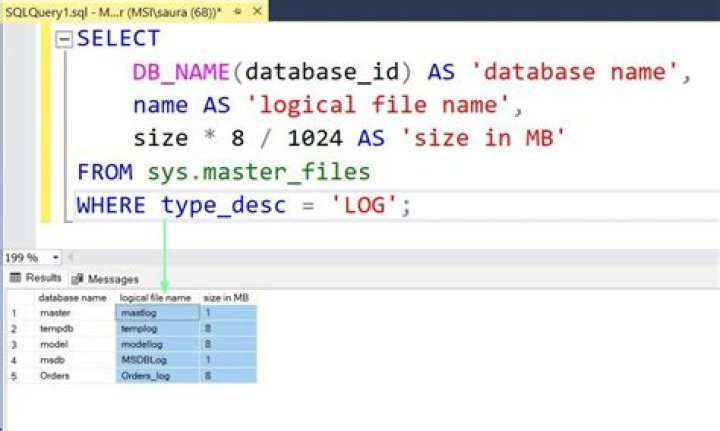Click the editor horizontal scrollbar left arrow
The width and height of the screenshot is (720, 431).
(70, 257)
